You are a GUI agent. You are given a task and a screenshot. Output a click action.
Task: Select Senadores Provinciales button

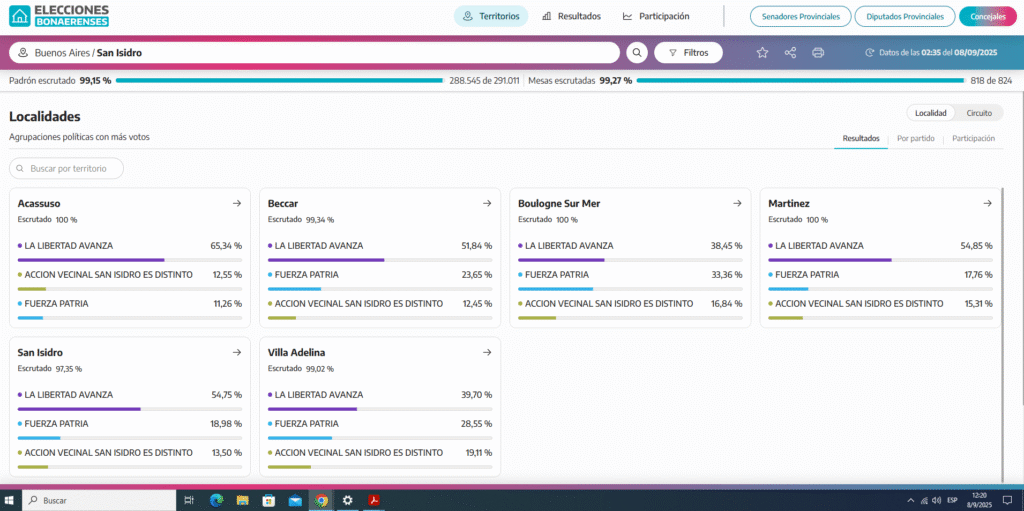[800, 16]
